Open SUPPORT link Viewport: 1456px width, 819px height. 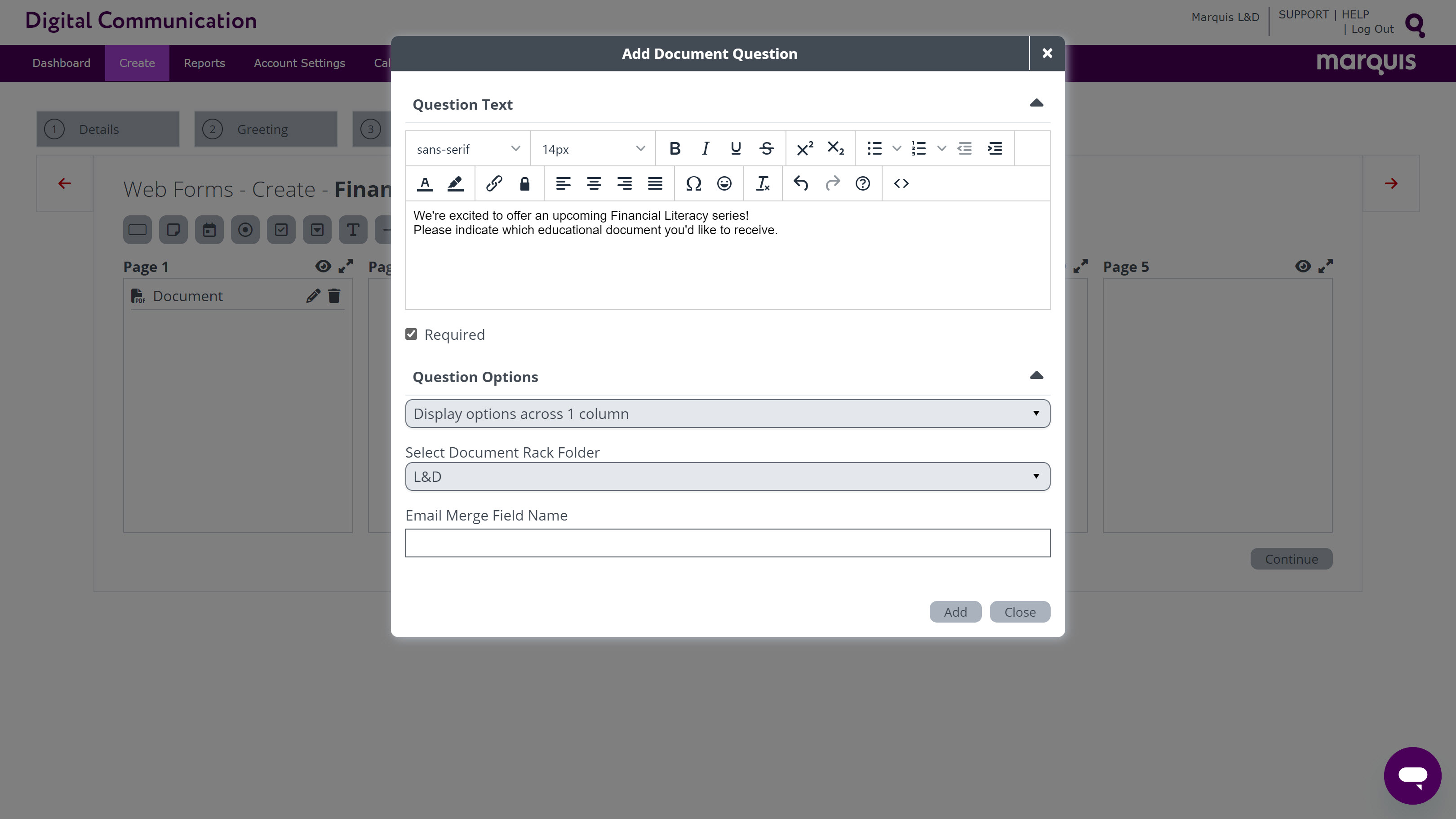(x=1303, y=15)
